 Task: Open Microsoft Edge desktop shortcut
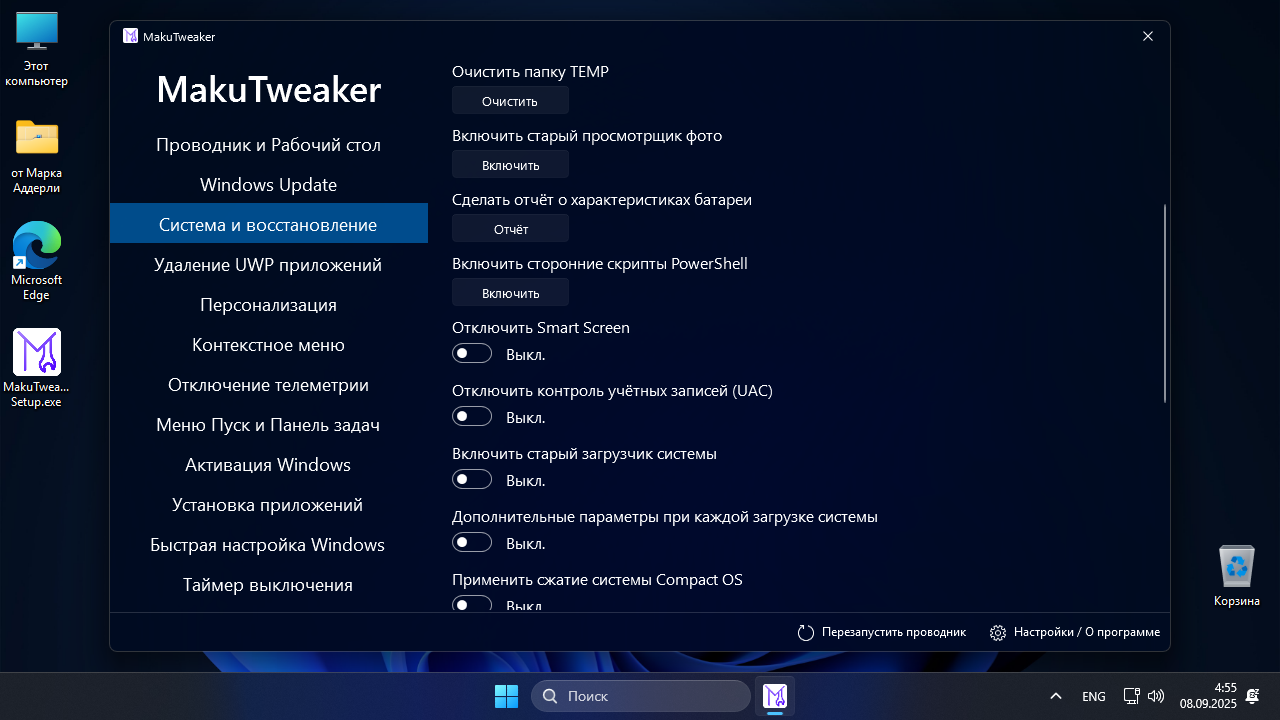coord(37,246)
